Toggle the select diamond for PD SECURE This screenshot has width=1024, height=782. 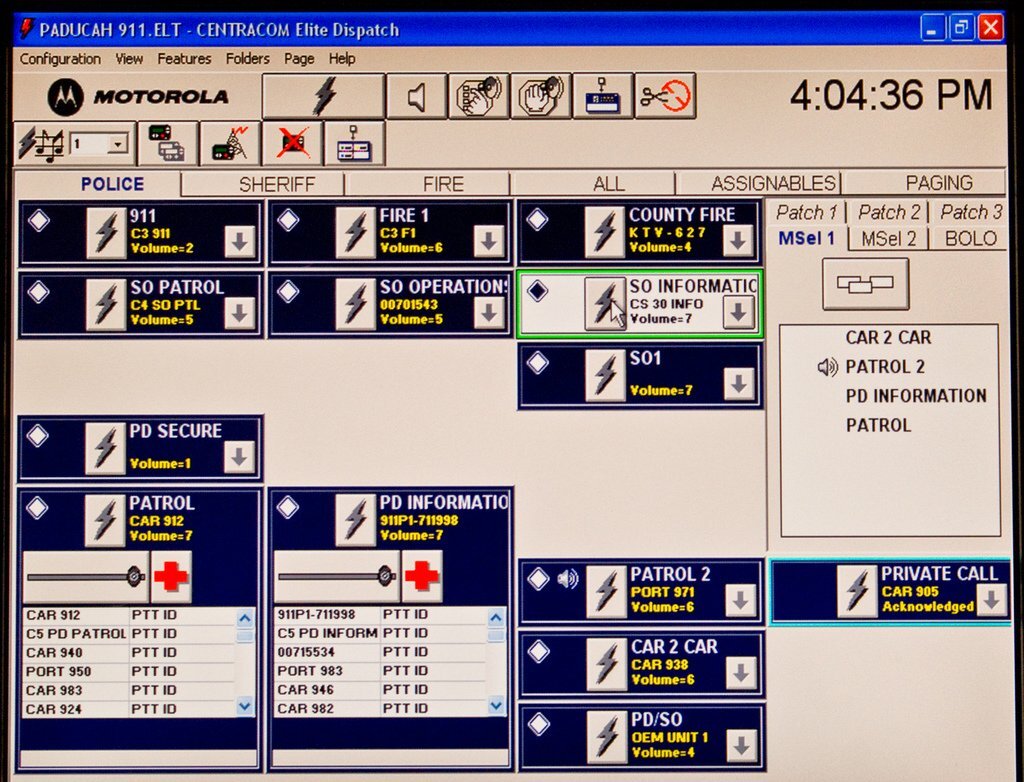[38, 435]
